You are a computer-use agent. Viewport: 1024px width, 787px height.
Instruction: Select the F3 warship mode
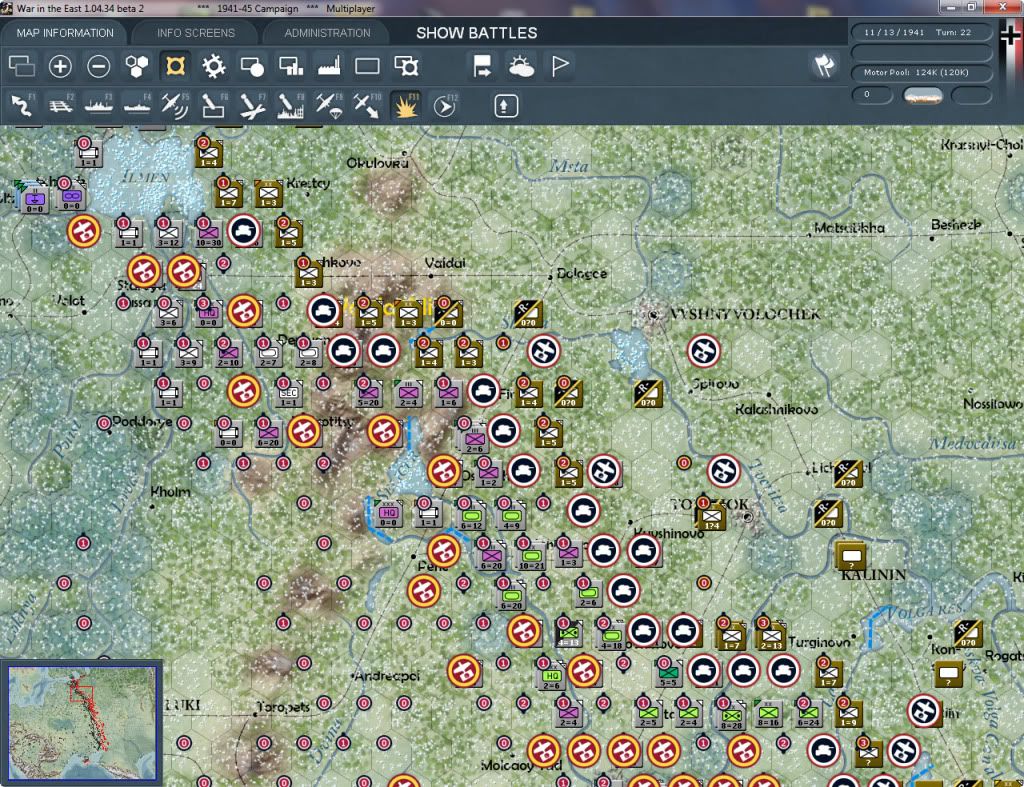99,106
